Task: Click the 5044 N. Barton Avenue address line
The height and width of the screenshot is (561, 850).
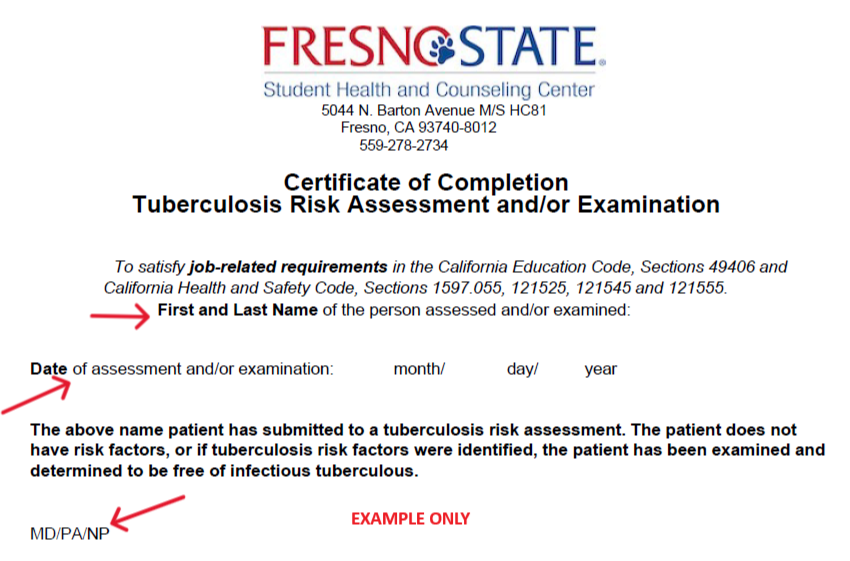Action: (x=434, y=111)
